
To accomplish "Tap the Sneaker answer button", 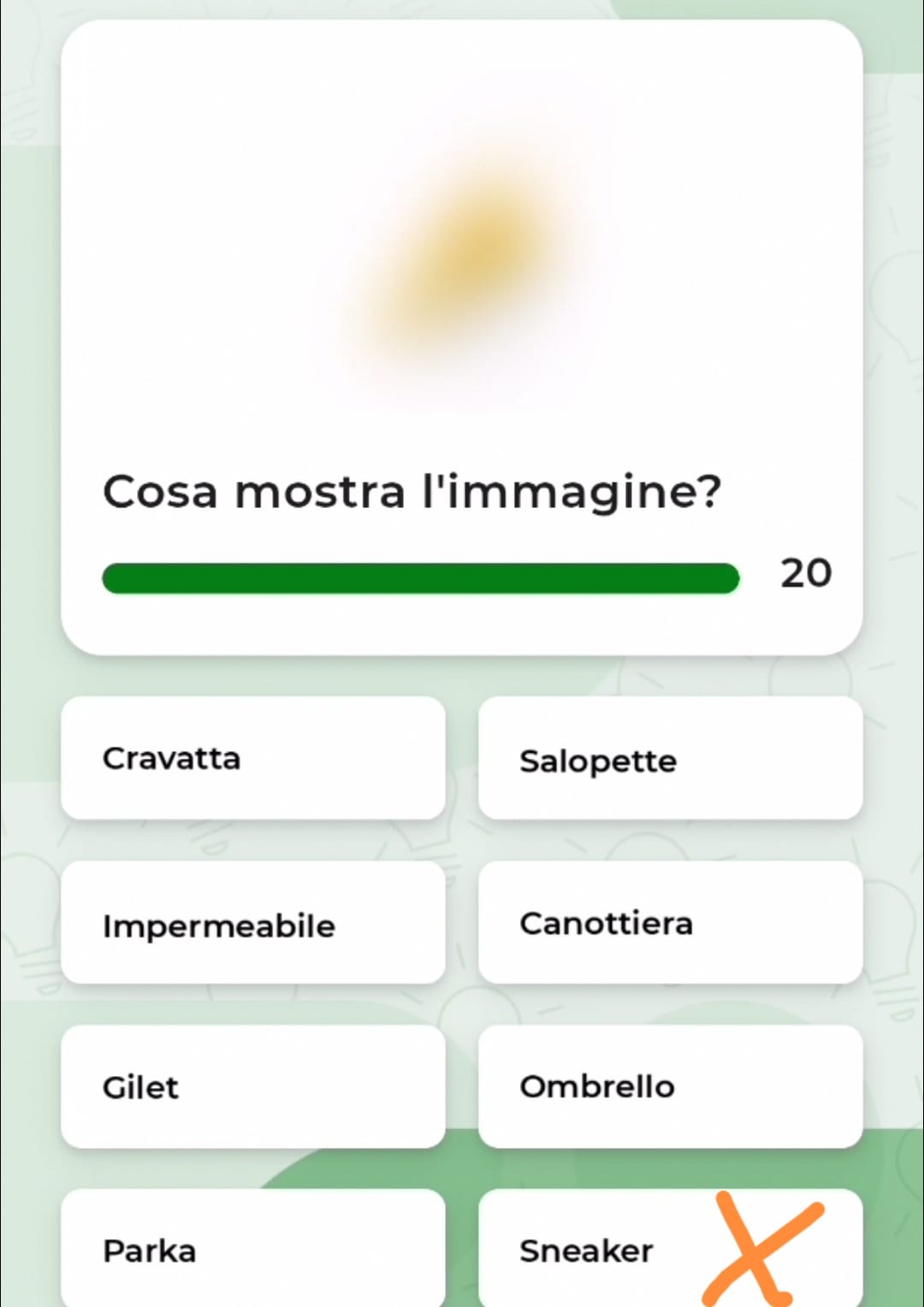I will tap(599, 1249).
